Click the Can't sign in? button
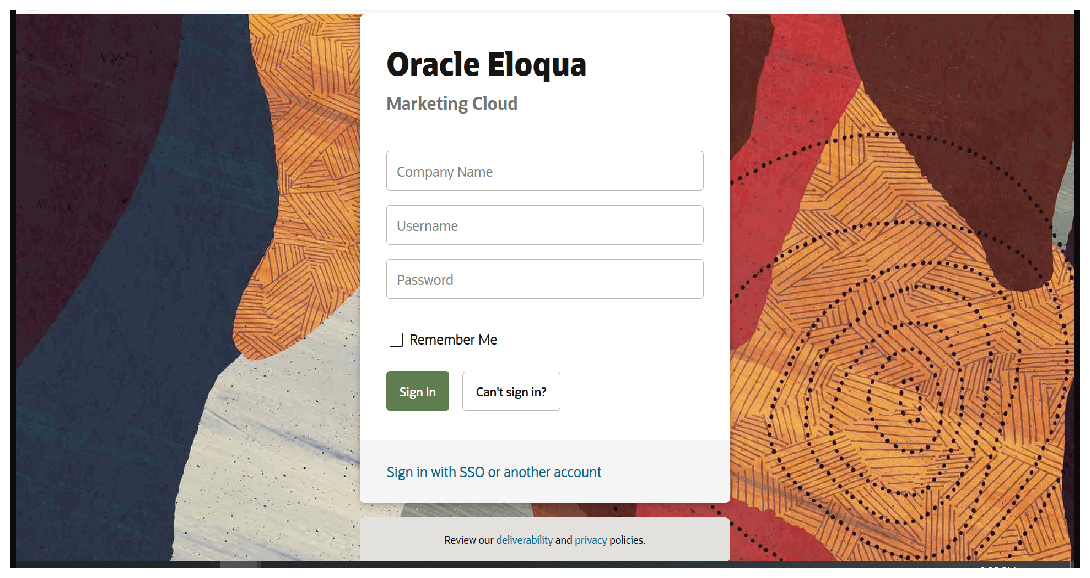The width and height of the screenshot is (1090, 578). tap(510, 390)
